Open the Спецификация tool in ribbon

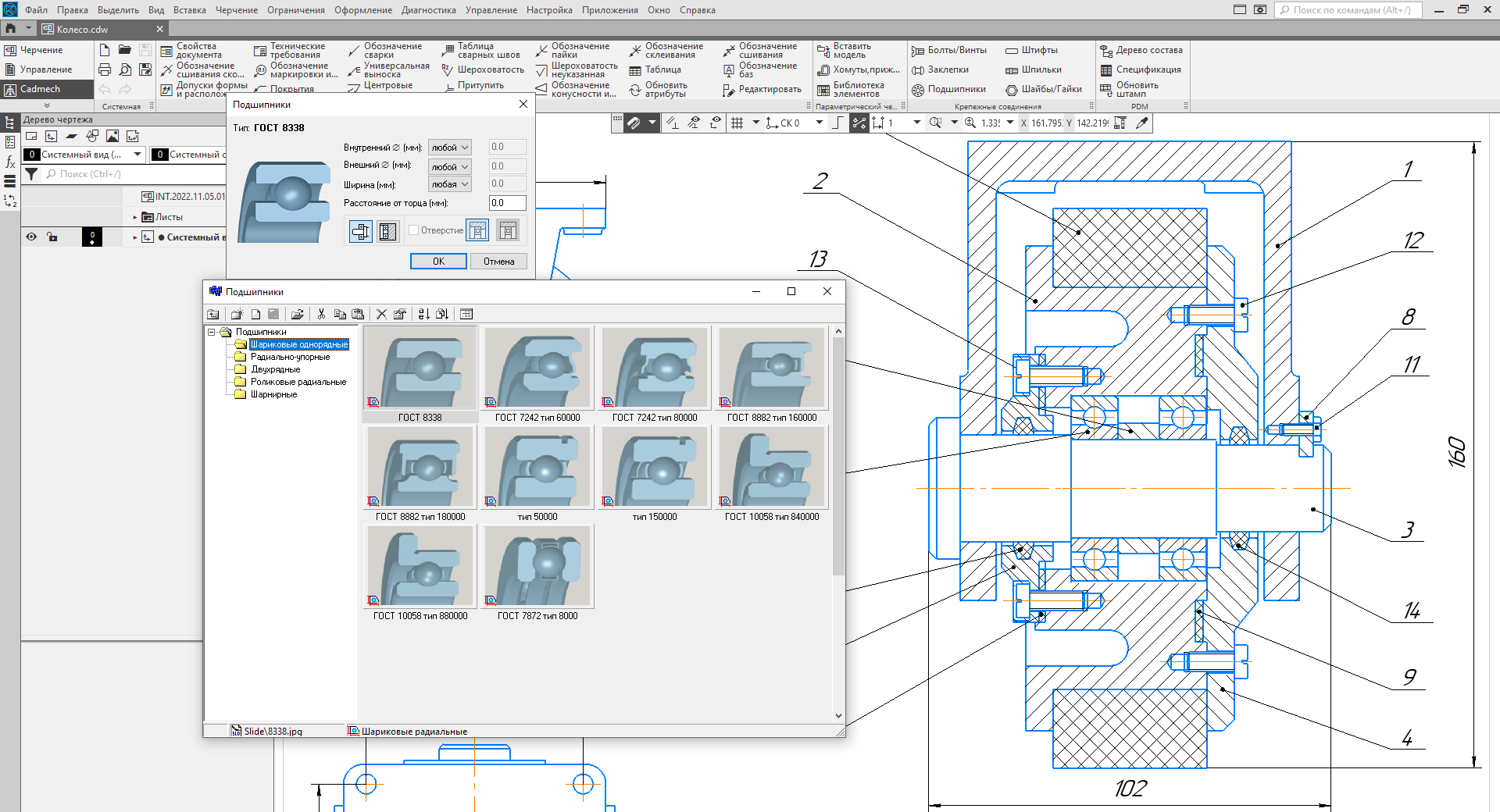click(1141, 69)
